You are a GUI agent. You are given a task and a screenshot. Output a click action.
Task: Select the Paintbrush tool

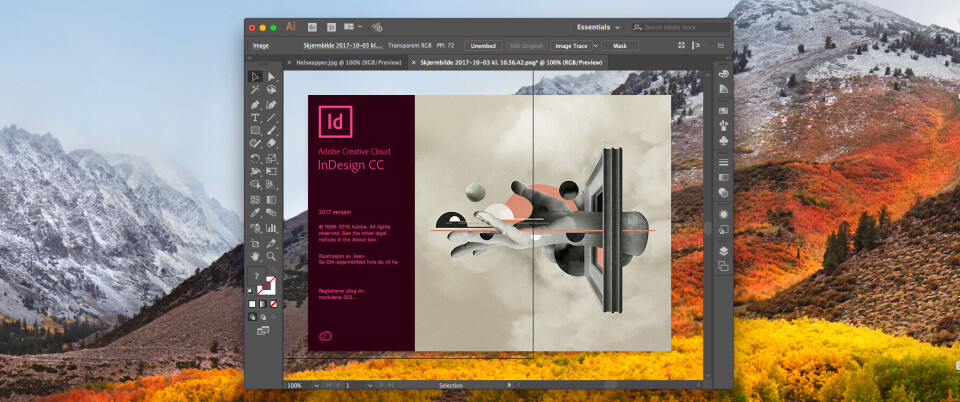click(271, 130)
